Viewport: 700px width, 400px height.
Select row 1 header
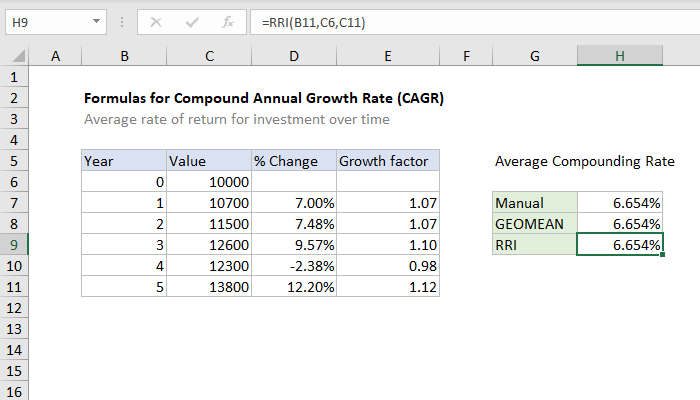pos(14,77)
